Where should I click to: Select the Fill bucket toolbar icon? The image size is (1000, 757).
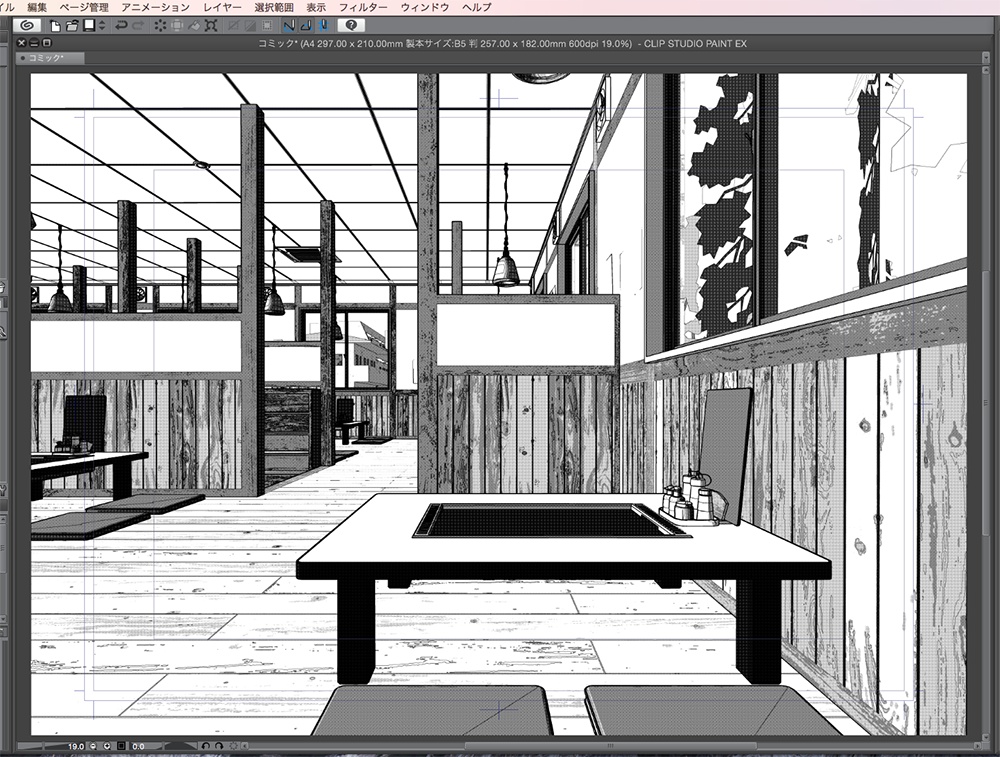point(195,26)
